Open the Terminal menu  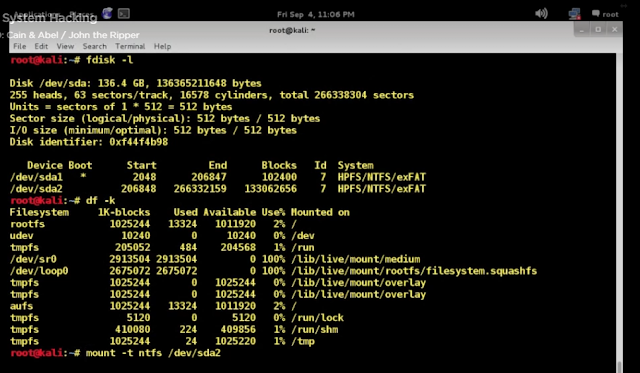click(130, 47)
